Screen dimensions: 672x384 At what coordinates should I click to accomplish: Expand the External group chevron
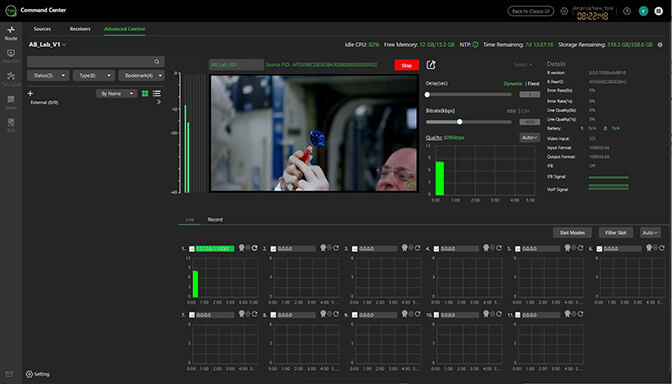pos(159,102)
